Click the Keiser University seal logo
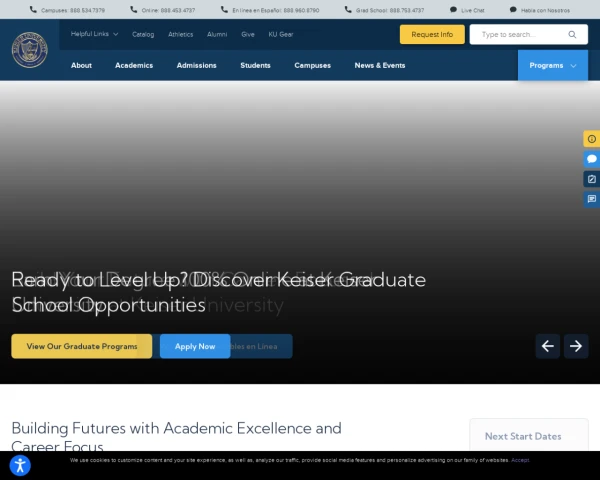Image resolution: width=600 pixels, height=480 pixels. [29, 50]
